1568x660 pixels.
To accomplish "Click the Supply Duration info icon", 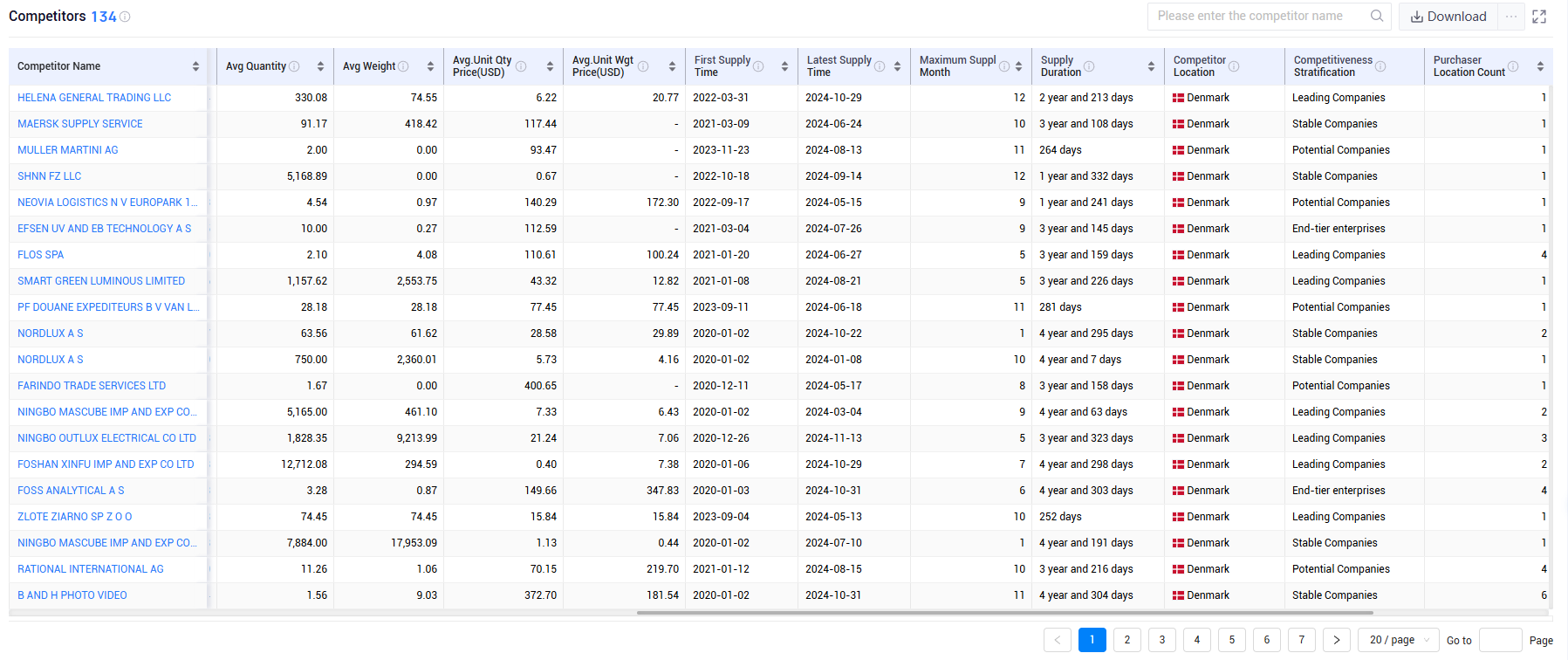I will [1089, 66].
